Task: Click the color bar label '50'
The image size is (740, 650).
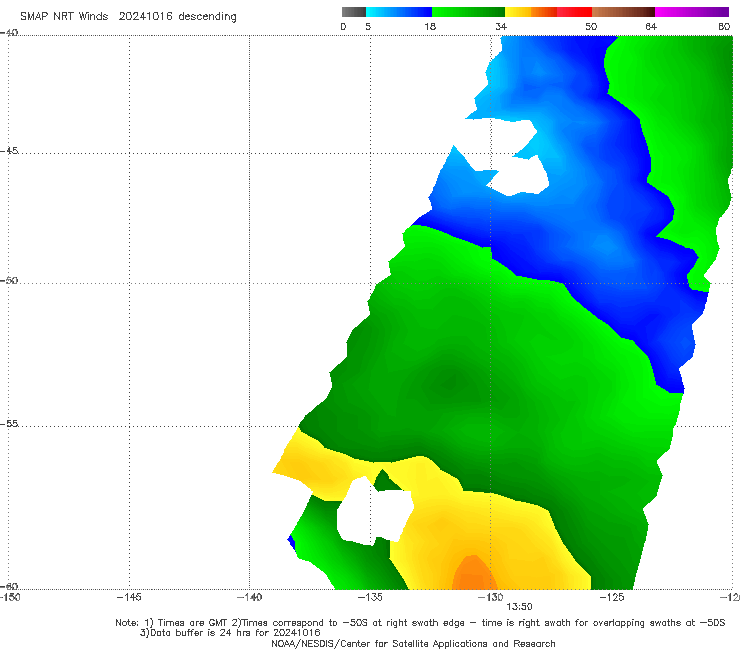Action: coord(591,26)
